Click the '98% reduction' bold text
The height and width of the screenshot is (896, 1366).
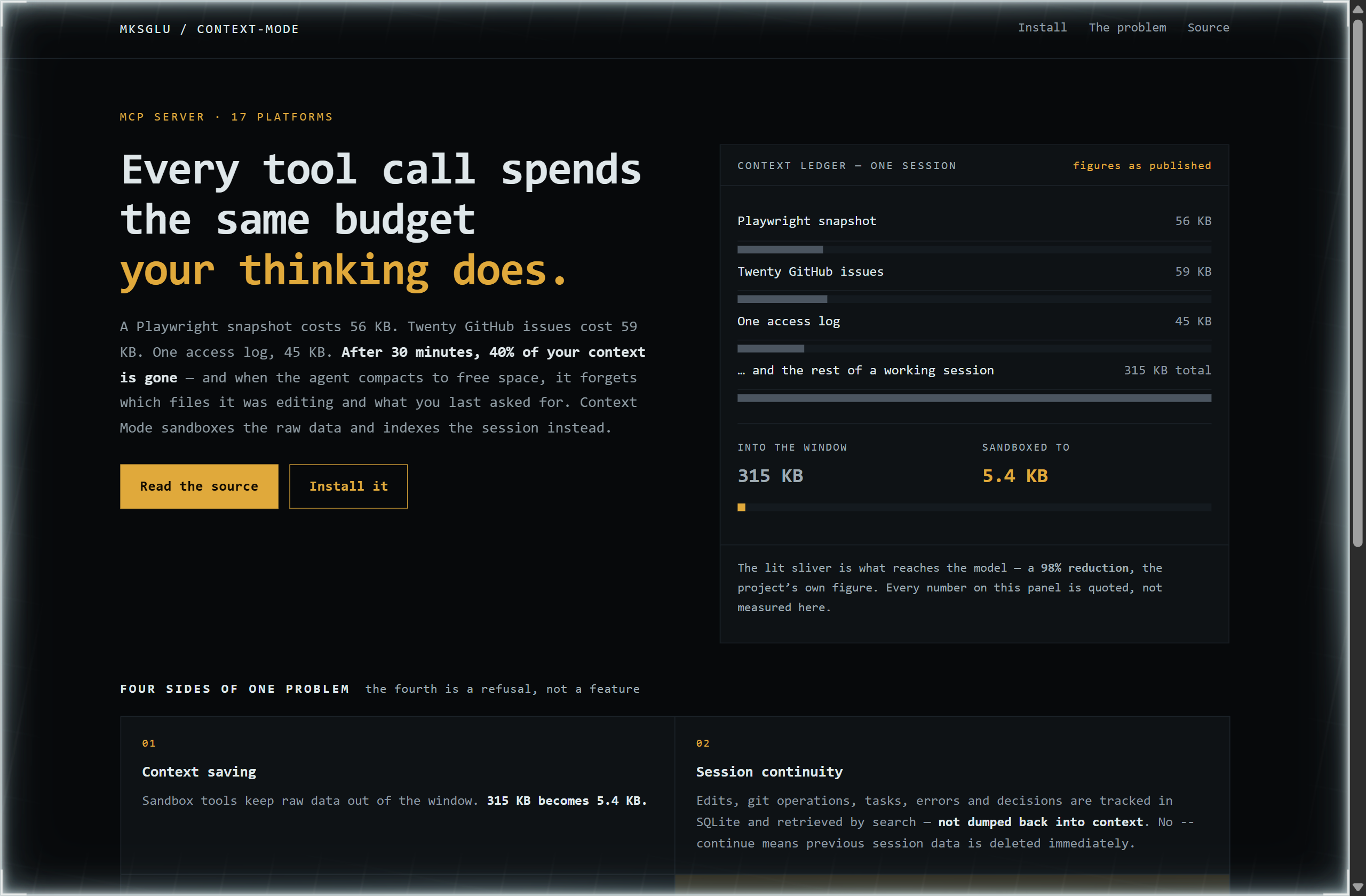click(1084, 567)
